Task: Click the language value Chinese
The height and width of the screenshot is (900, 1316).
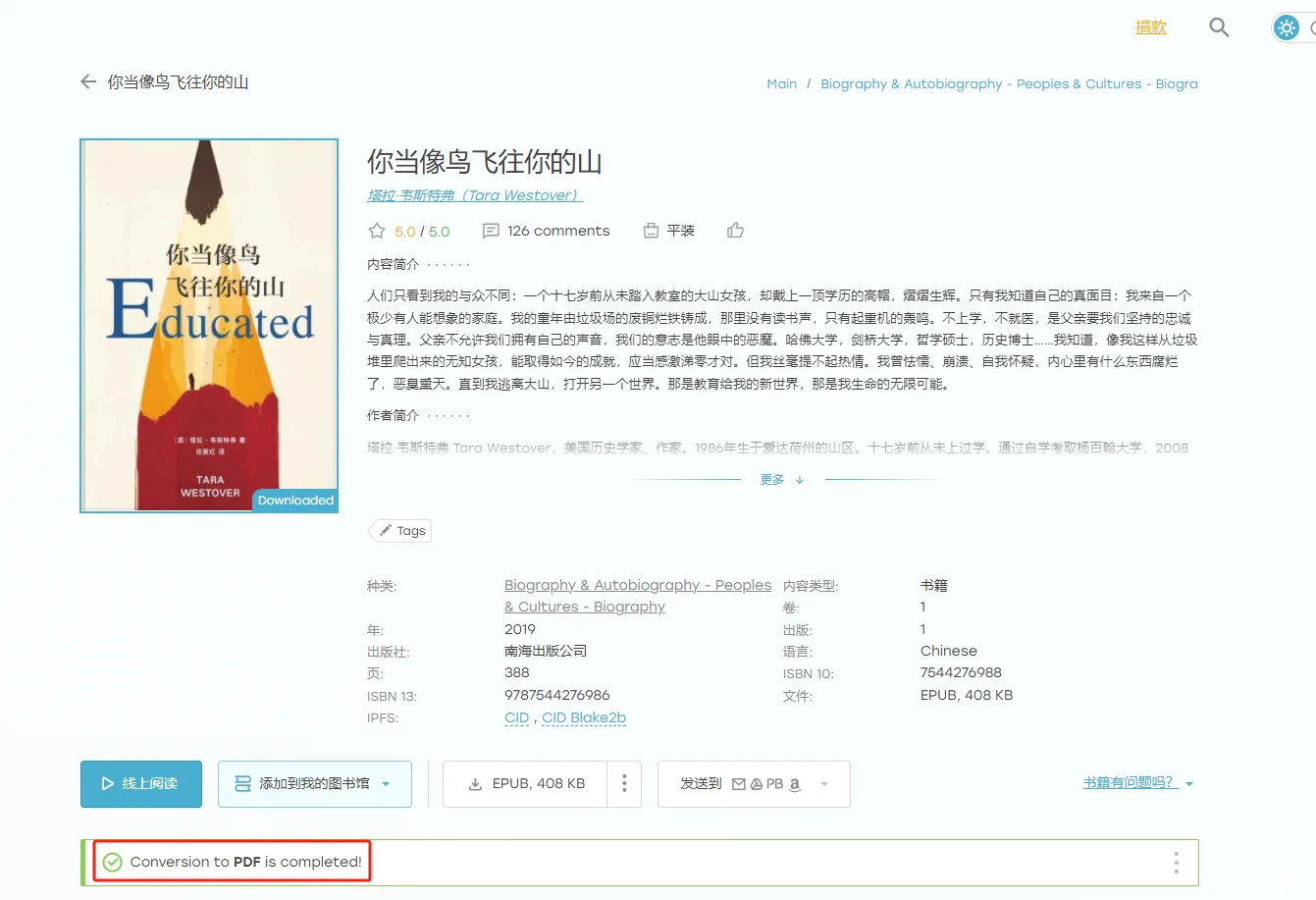Action: (x=949, y=651)
